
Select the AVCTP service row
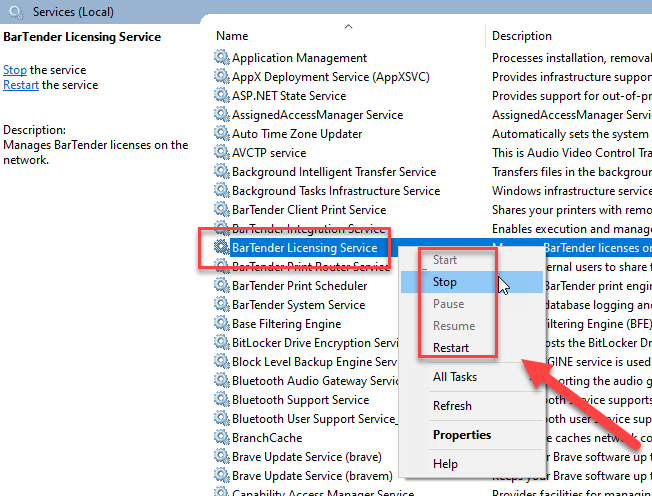tap(269, 153)
